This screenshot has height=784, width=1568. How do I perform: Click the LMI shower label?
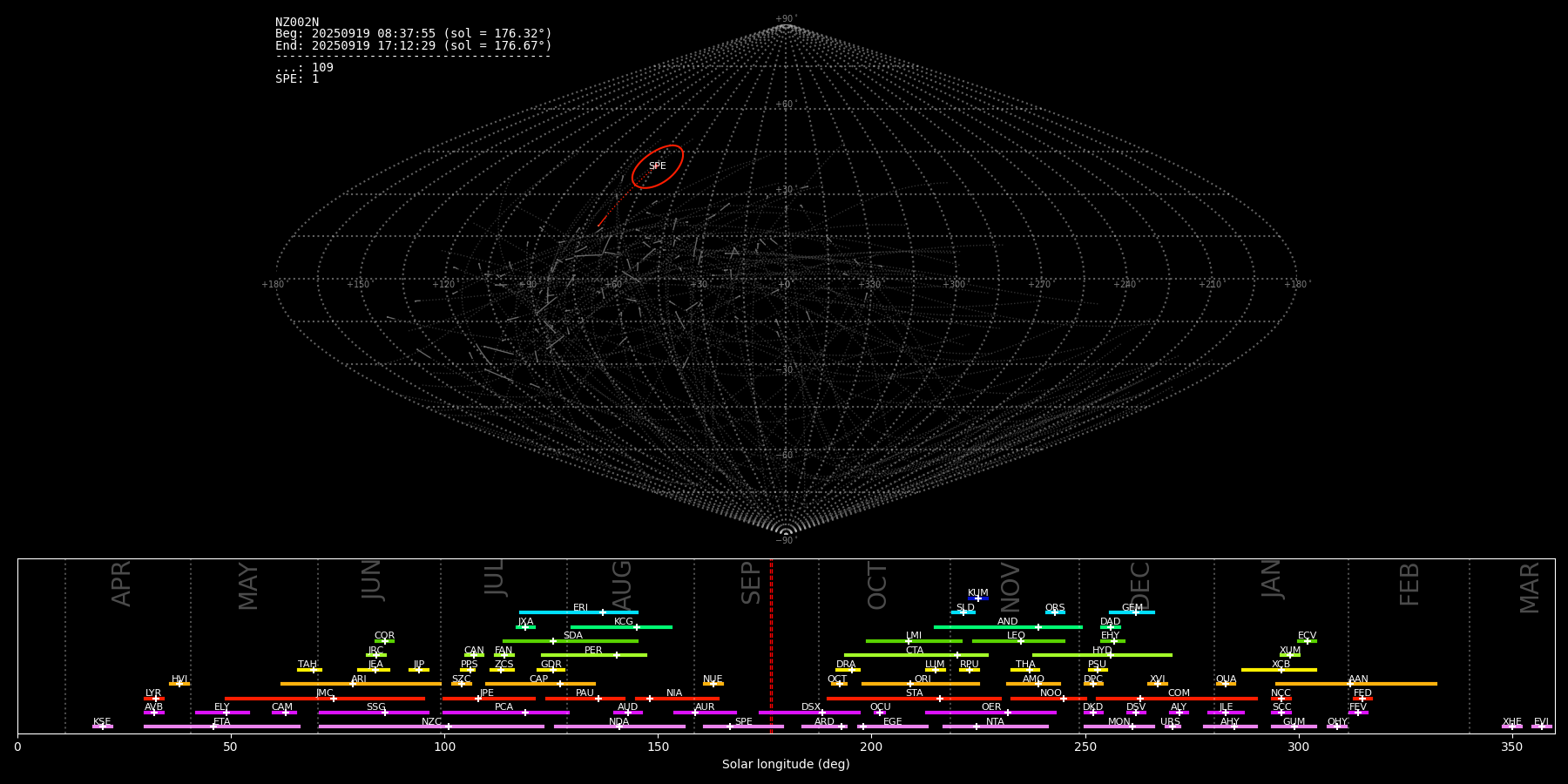tap(914, 636)
